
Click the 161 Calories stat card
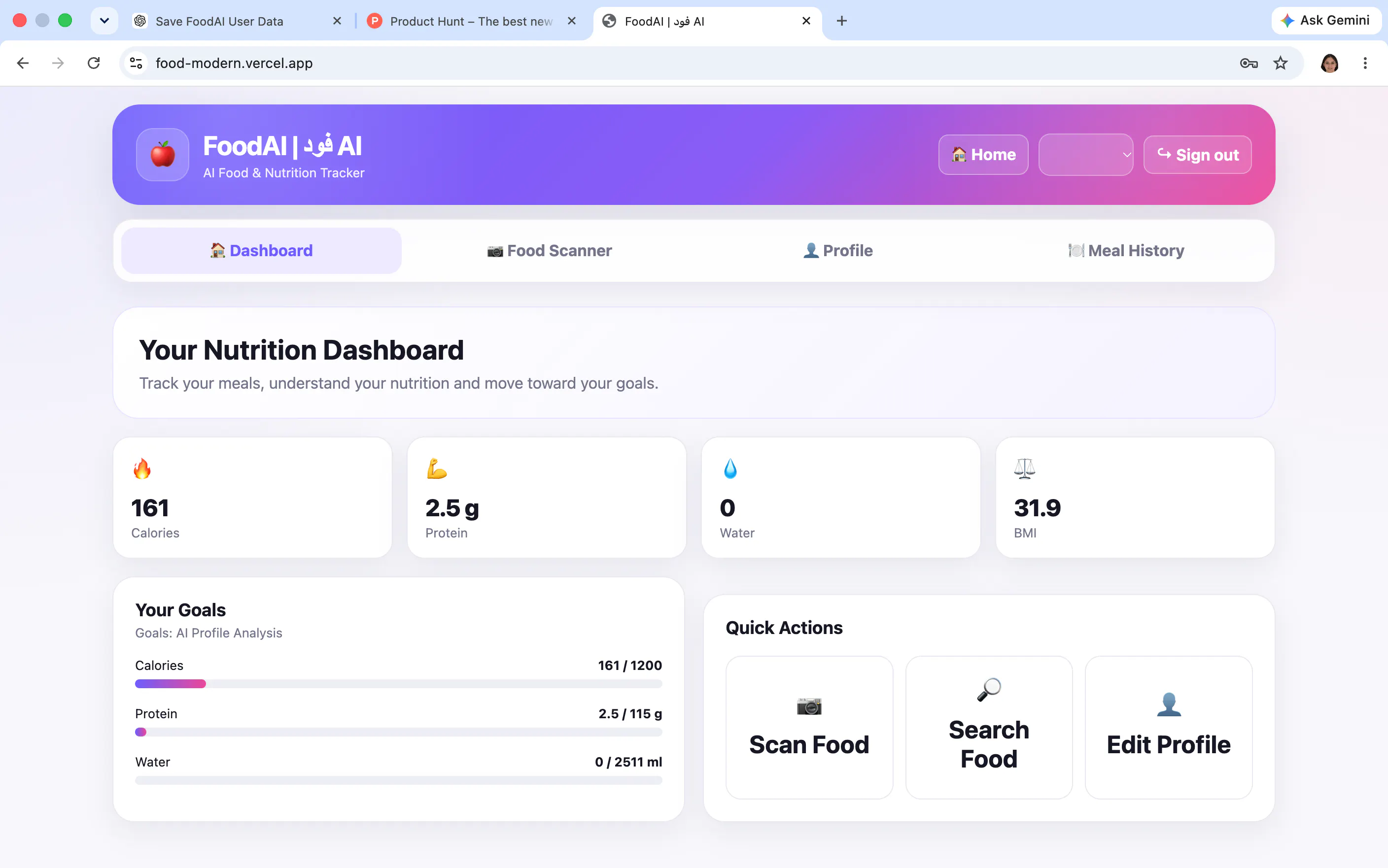point(253,497)
